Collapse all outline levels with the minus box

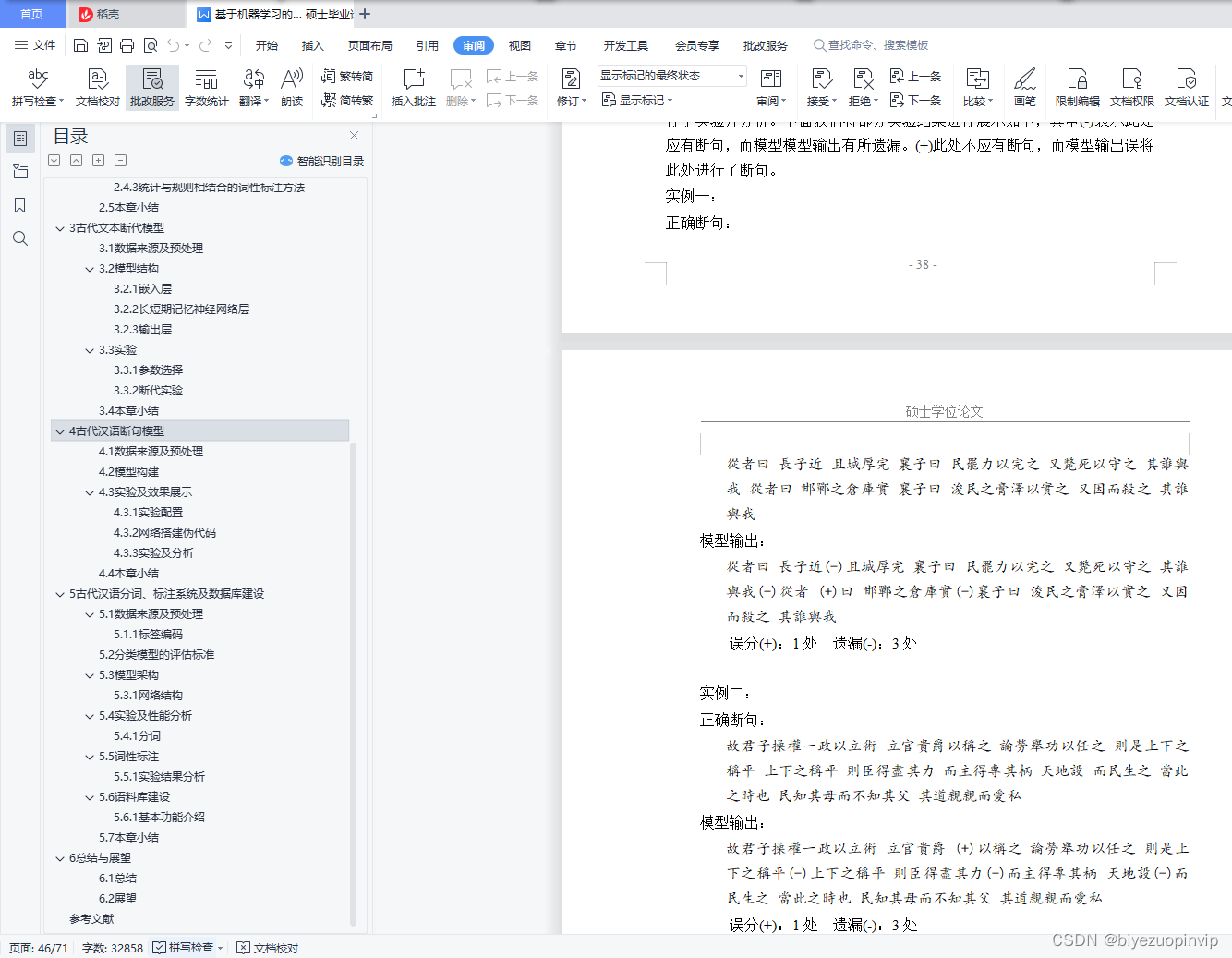(x=120, y=161)
